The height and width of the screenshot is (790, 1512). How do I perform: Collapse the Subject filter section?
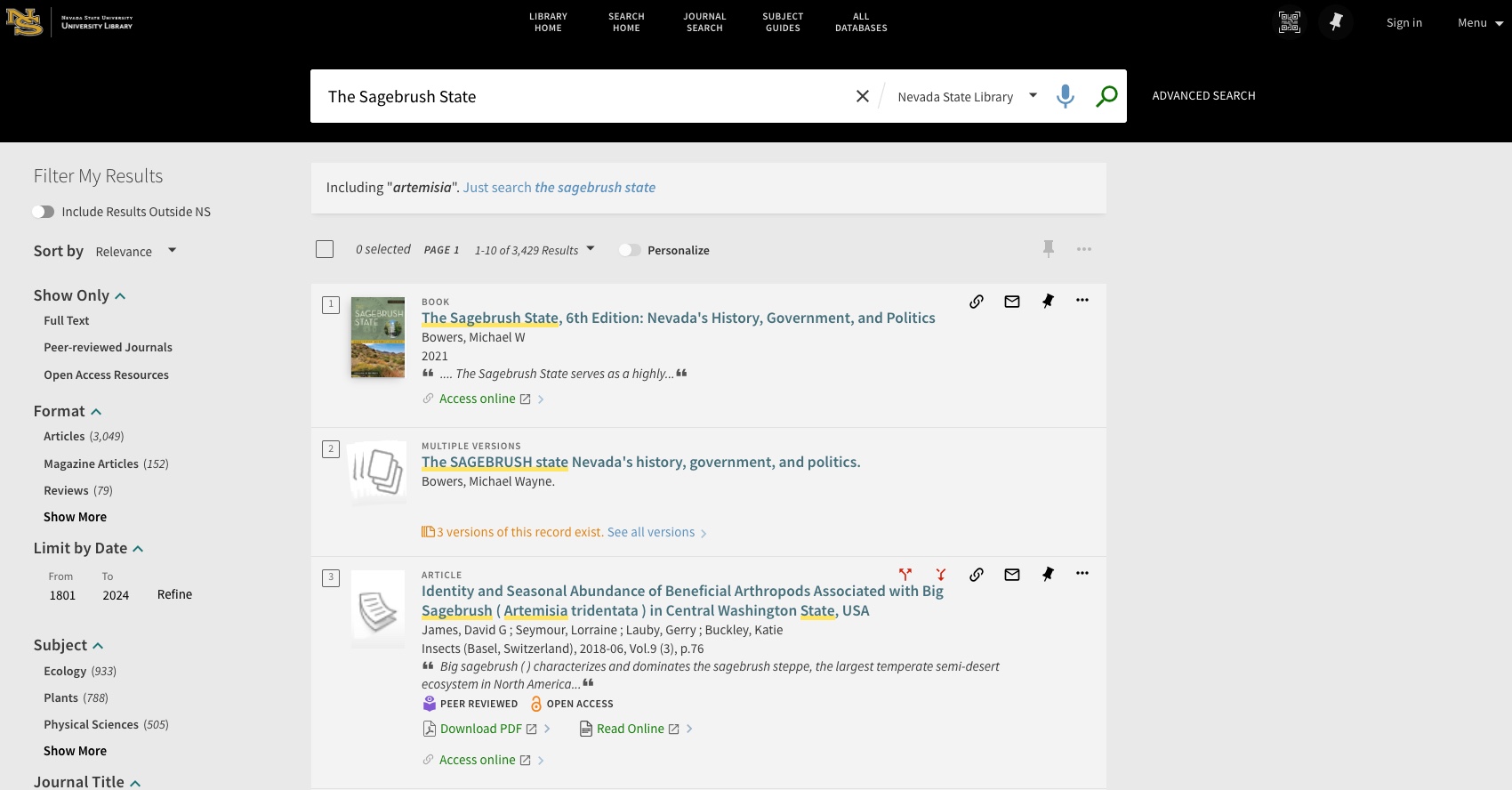tap(68, 645)
